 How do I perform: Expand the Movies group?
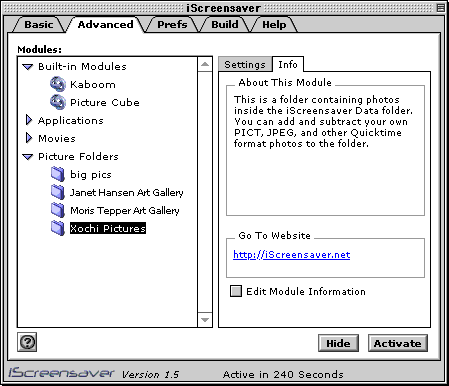click(x=29, y=138)
